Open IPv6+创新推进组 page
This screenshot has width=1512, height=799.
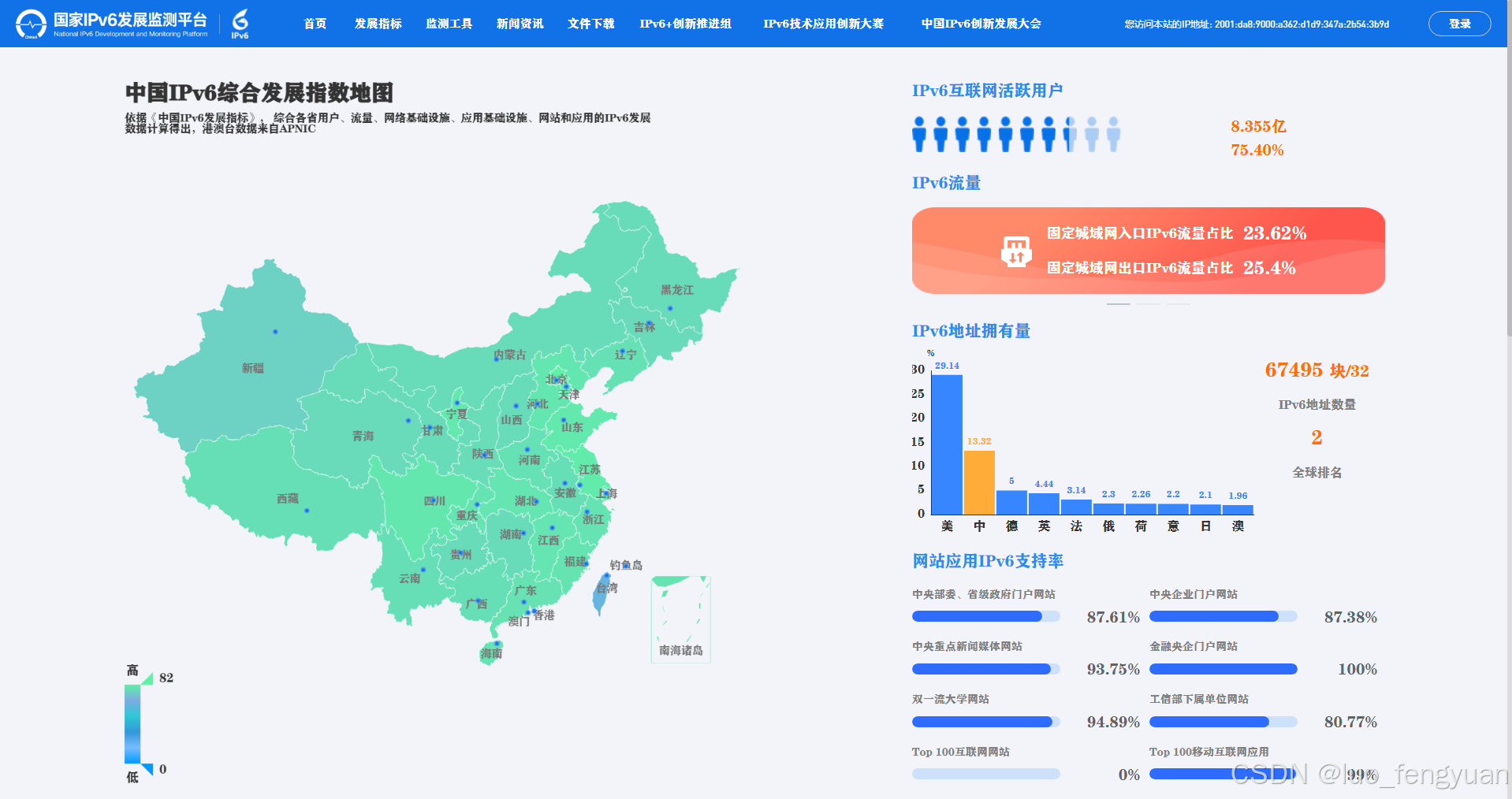coord(686,24)
